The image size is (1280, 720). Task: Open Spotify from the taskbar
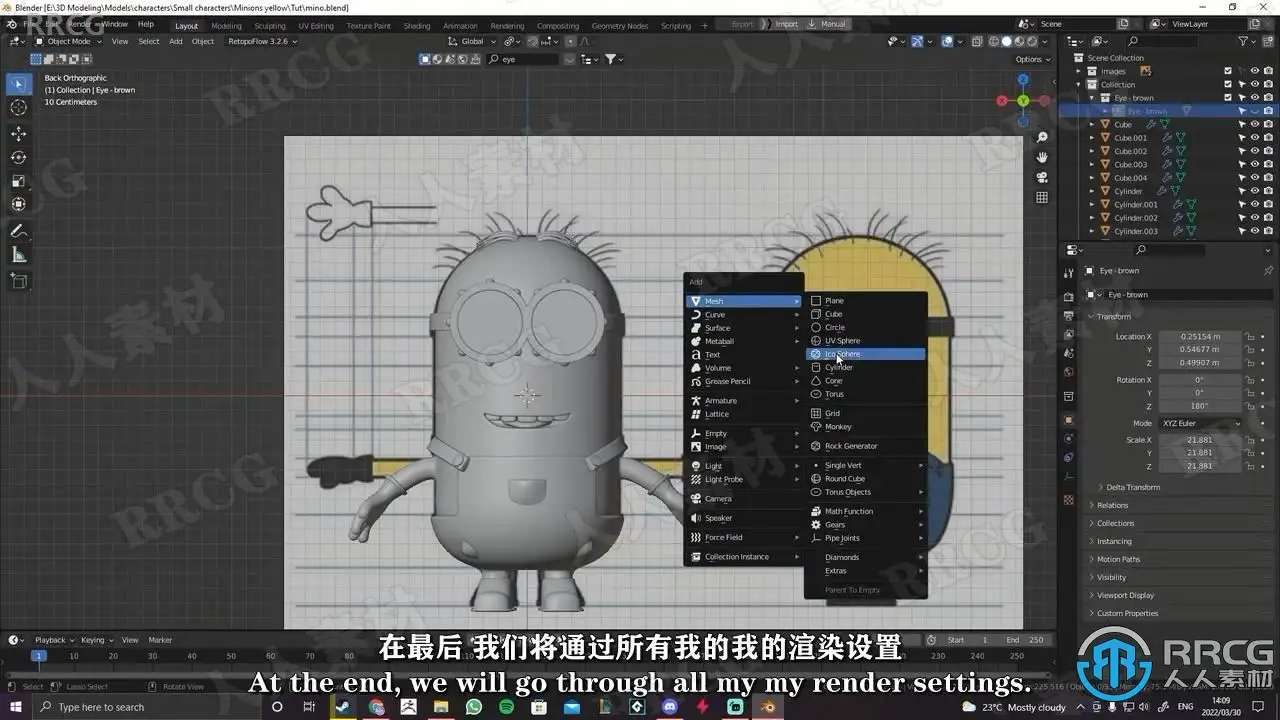506,707
